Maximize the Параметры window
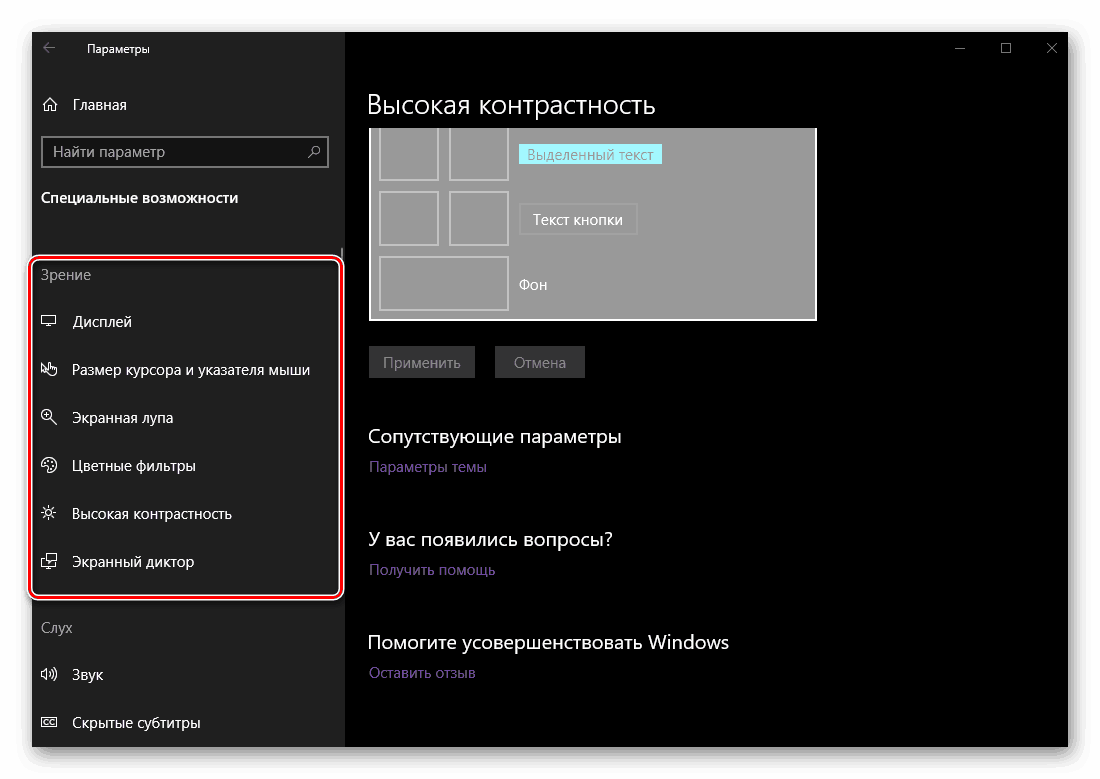Viewport: 1100px width, 779px height. click(1006, 48)
